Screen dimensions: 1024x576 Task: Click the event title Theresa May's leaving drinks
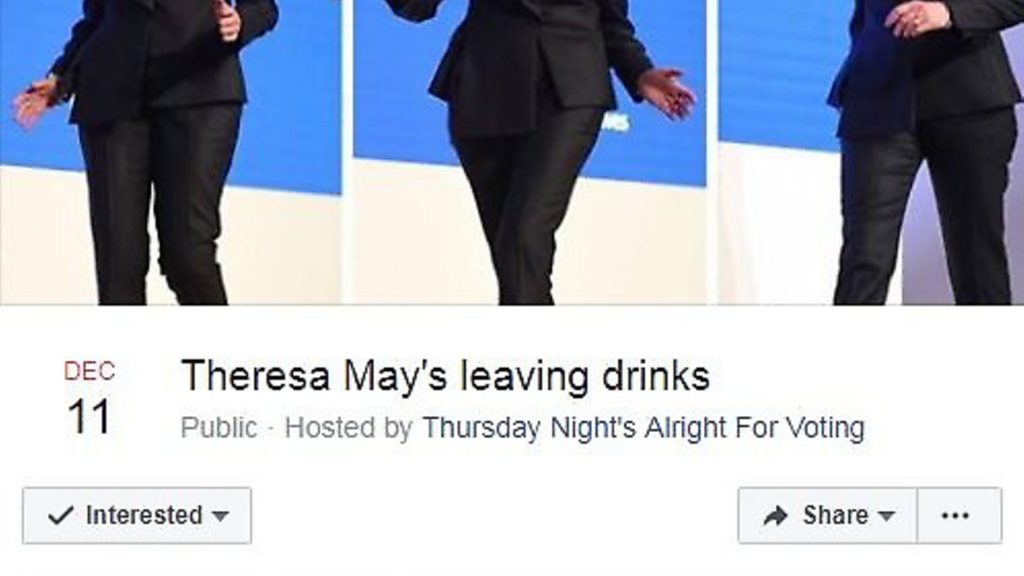pyautogui.click(x=445, y=377)
